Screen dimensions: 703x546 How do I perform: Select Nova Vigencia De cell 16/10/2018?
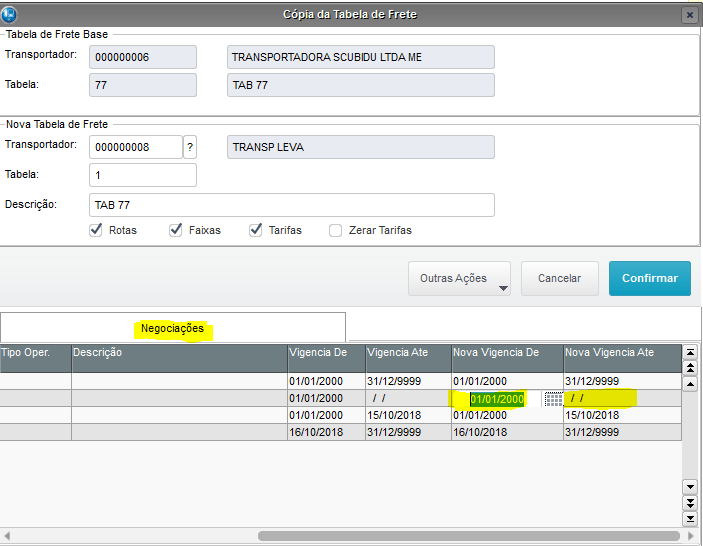[x=508, y=432]
